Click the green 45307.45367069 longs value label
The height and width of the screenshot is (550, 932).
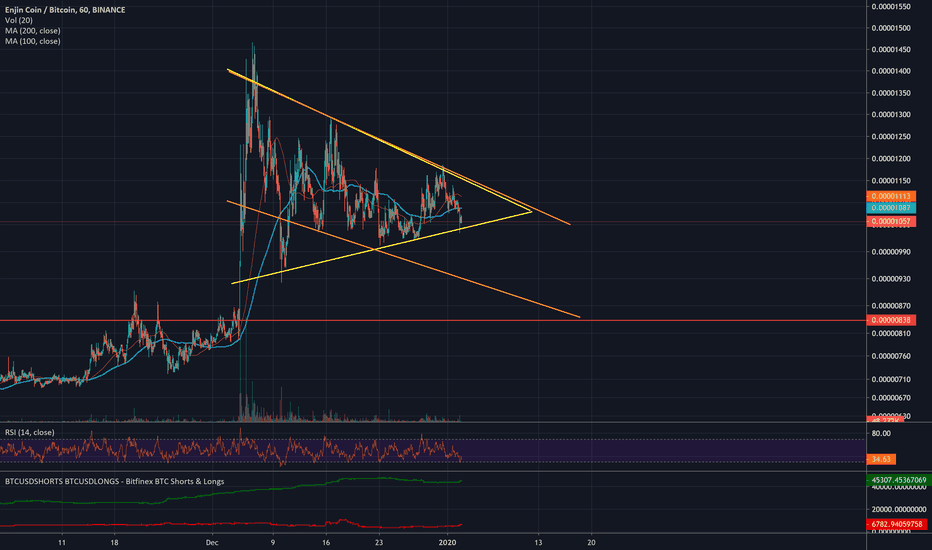click(899, 480)
